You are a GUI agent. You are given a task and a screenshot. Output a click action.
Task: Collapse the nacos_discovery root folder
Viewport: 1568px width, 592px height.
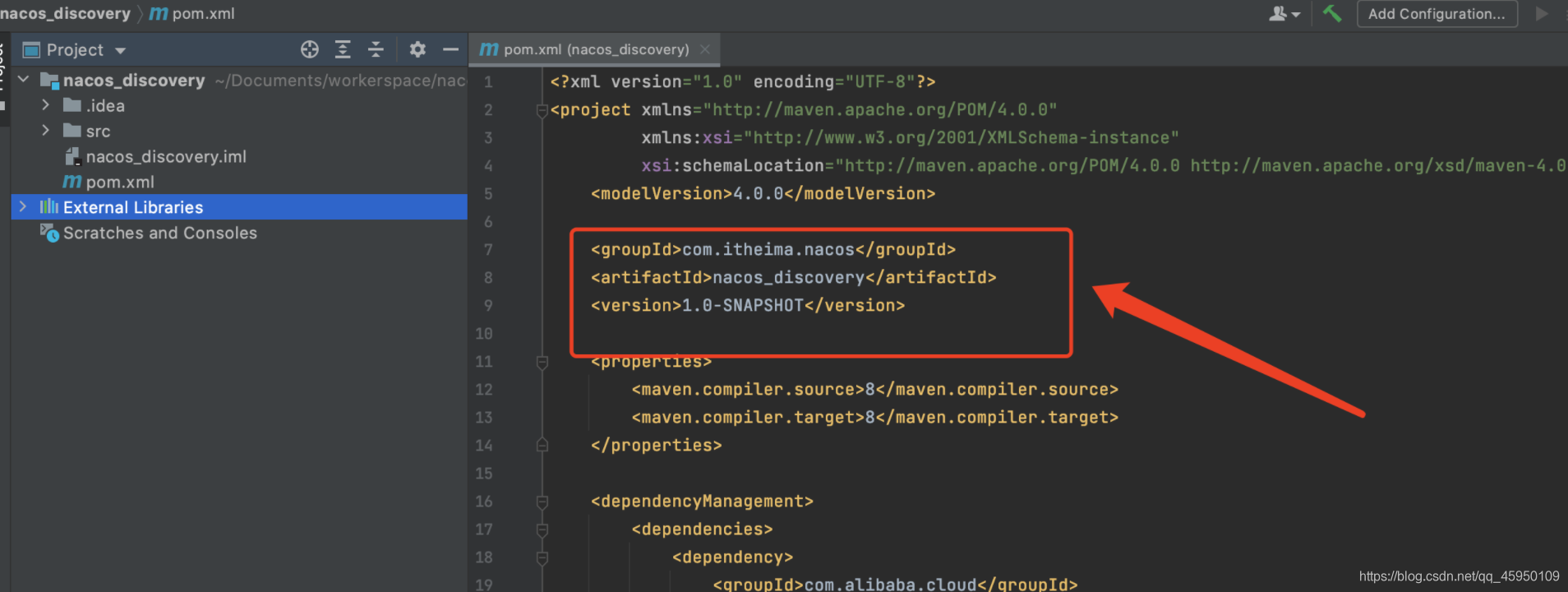click(24, 80)
